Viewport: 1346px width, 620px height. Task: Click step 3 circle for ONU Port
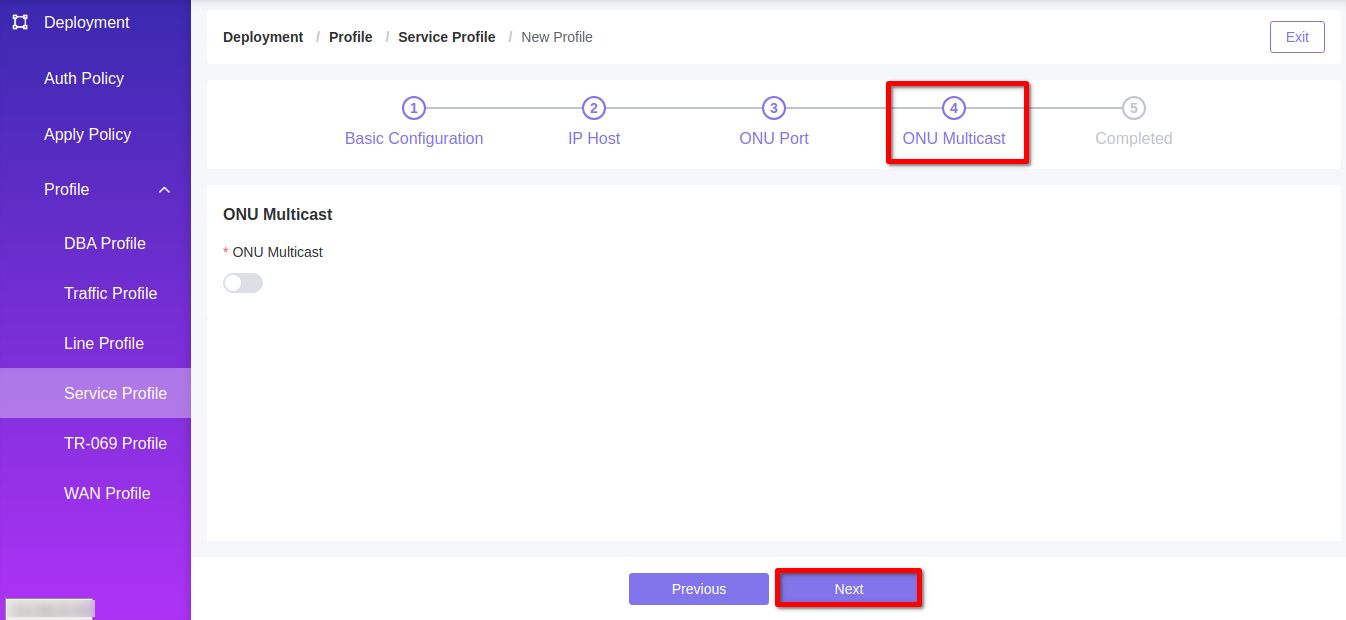click(774, 108)
